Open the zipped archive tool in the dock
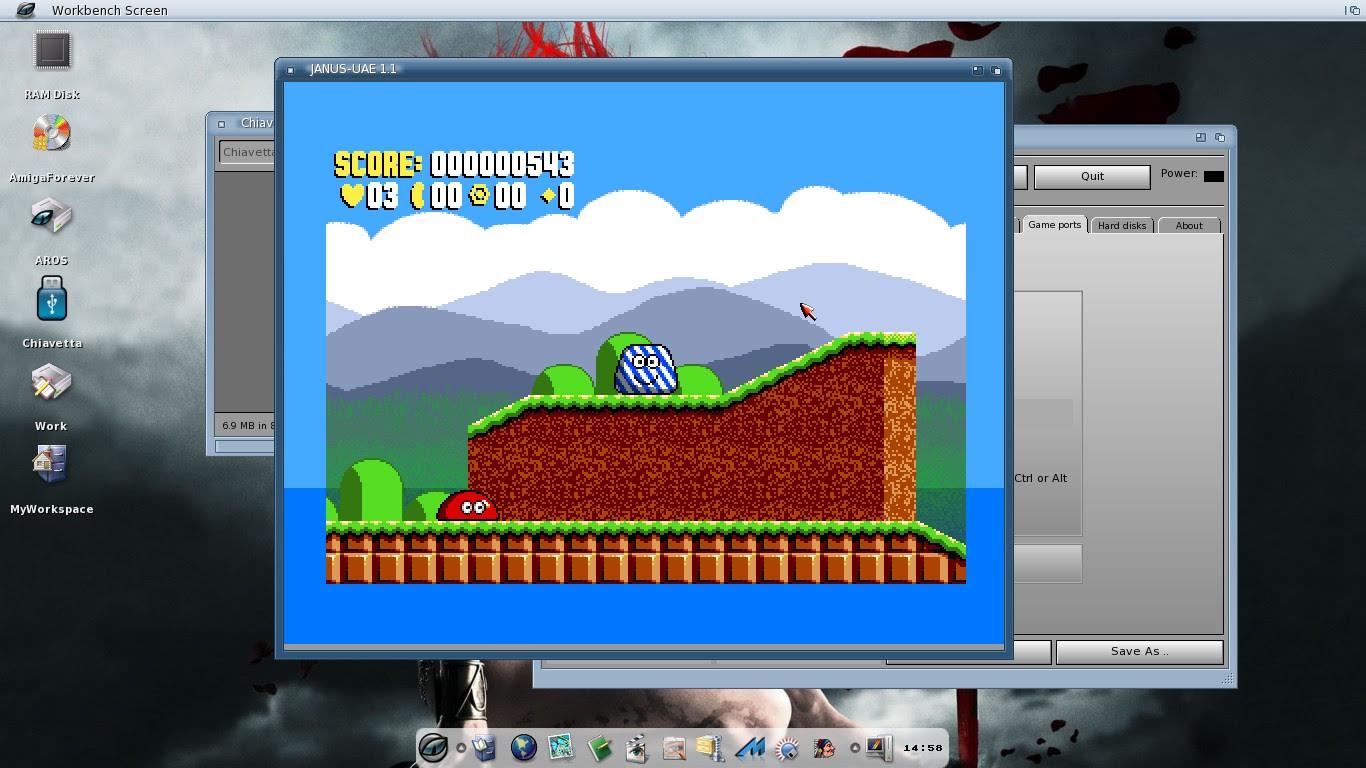The image size is (1366, 768). [709, 748]
